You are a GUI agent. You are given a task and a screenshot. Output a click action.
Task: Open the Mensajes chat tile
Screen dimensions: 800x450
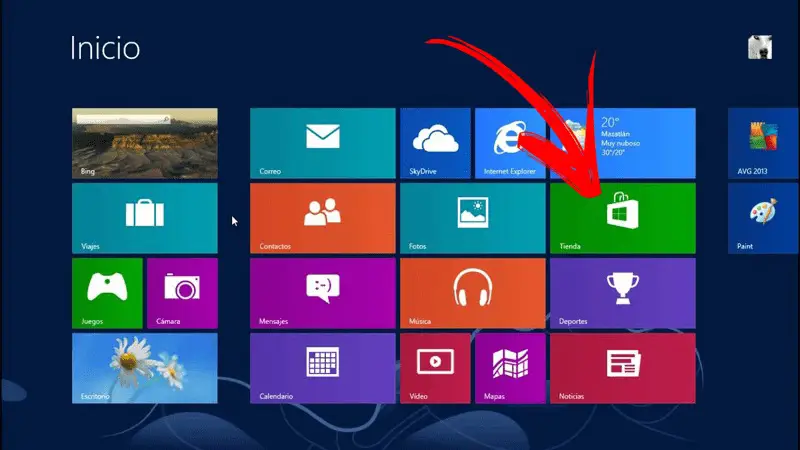tap(323, 293)
